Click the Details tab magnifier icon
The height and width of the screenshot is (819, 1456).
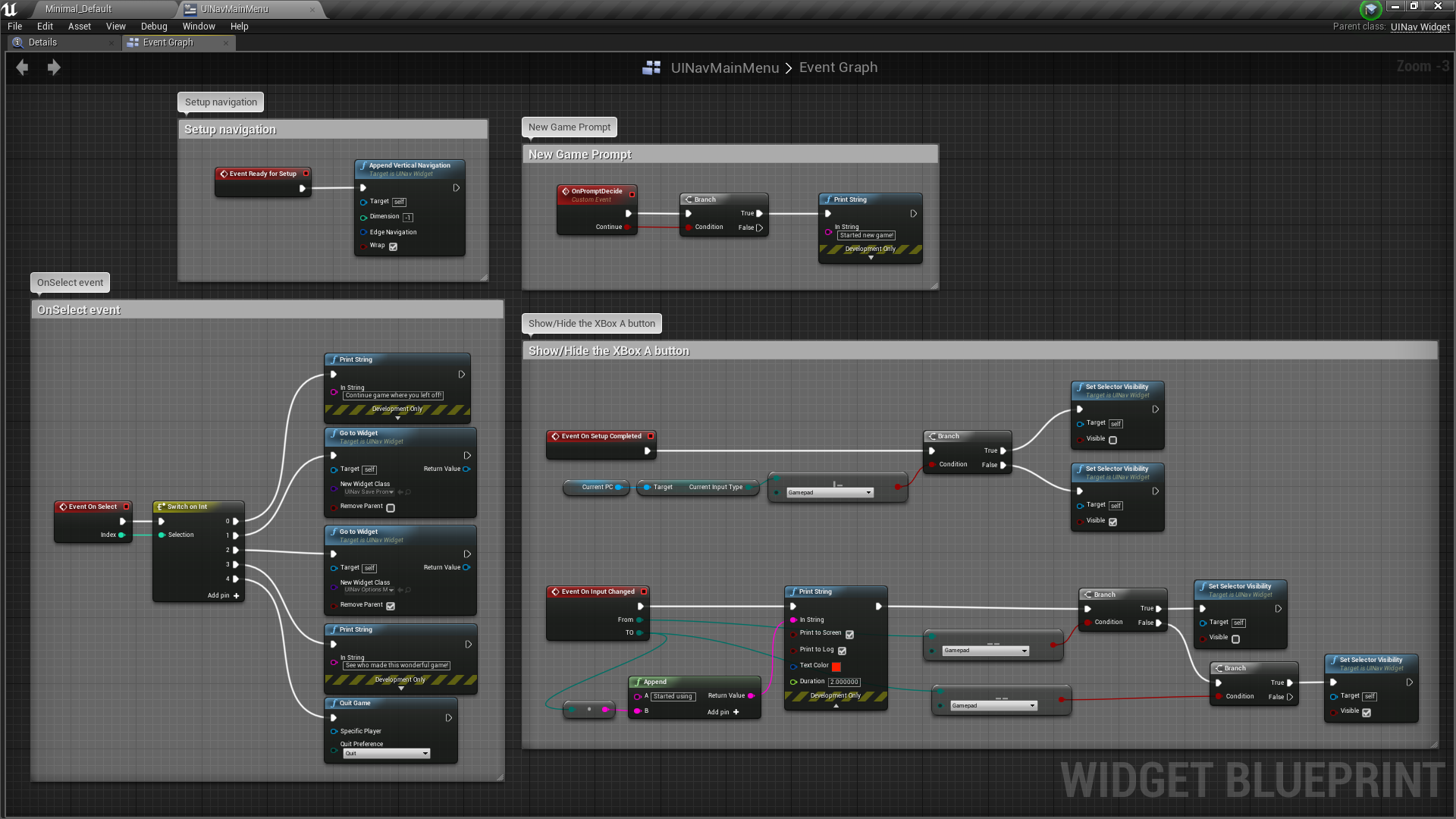(17, 42)
